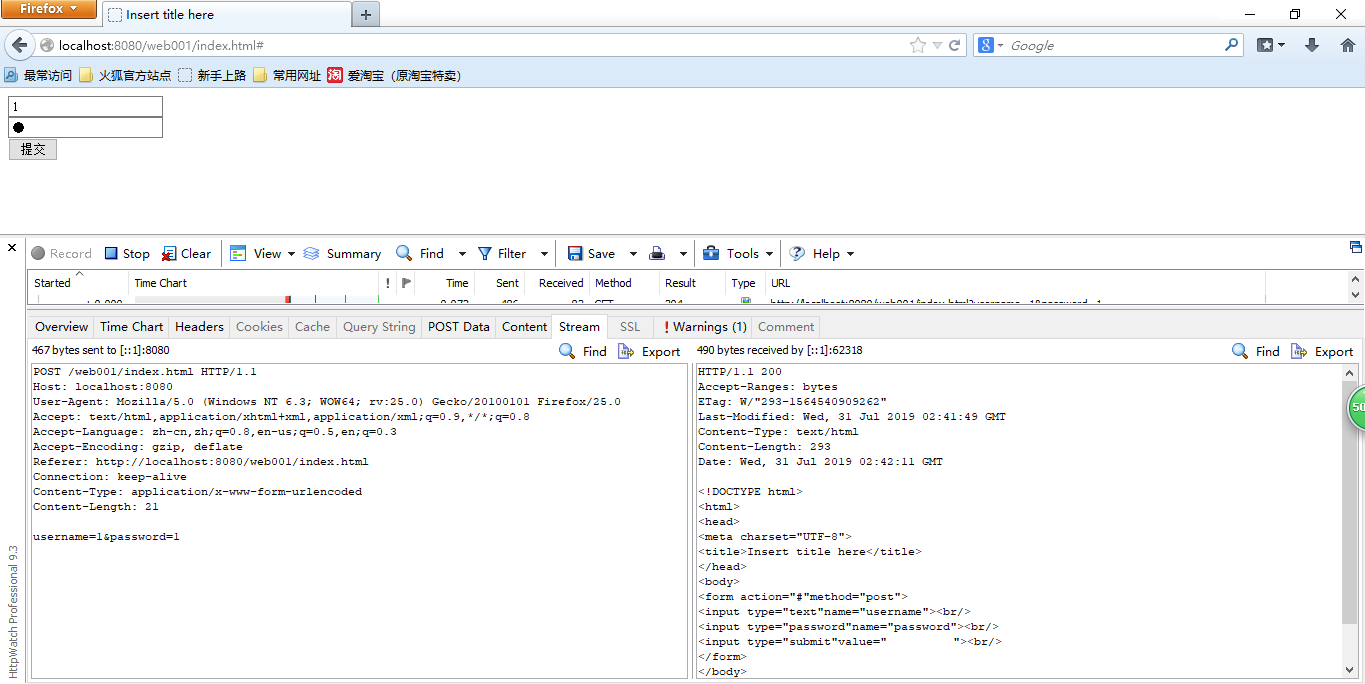Open the 新手上路 bookmark

point(212,75)
